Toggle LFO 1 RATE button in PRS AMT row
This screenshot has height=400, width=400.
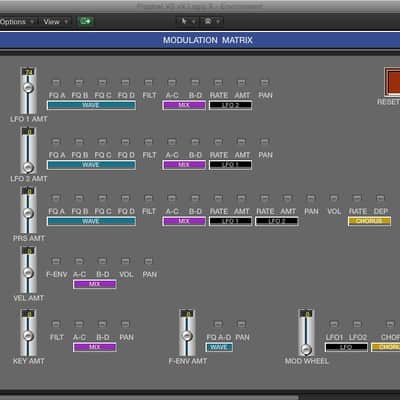pos(218,198)
